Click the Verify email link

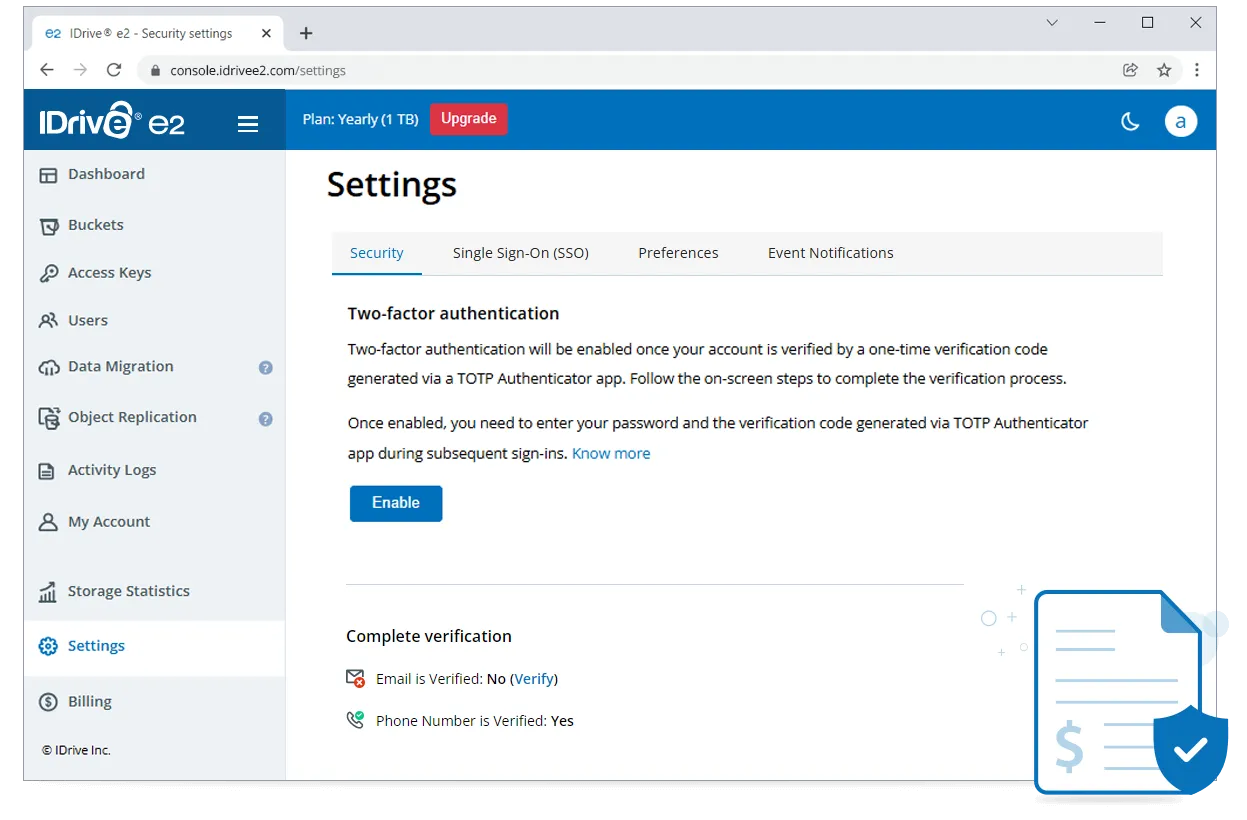(534, 679)
